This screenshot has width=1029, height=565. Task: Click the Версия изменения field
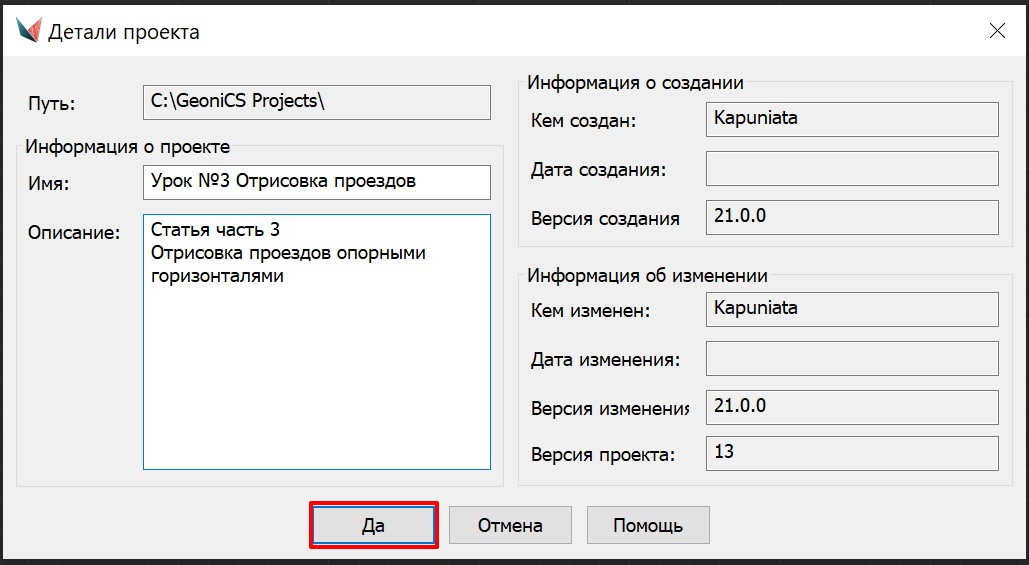pyautogui.click(x=851, y=407)
